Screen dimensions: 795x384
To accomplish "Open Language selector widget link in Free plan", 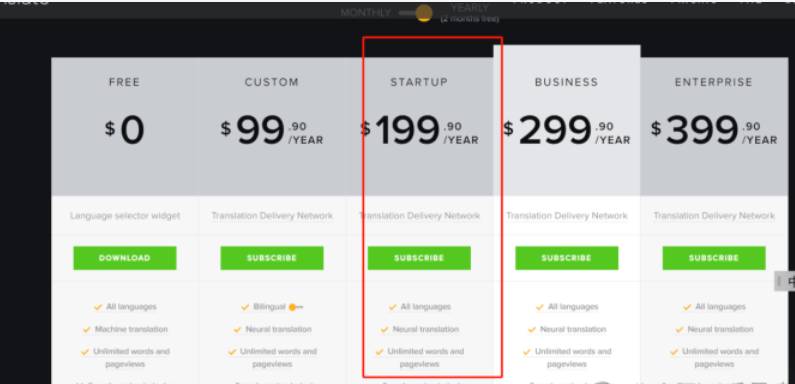I will click(x=125, y=216).
